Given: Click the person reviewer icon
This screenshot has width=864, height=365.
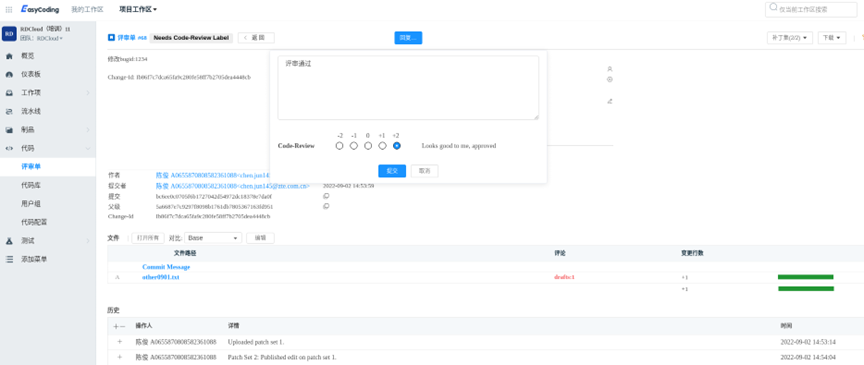Looking at the screenshot, I should 610,69.
